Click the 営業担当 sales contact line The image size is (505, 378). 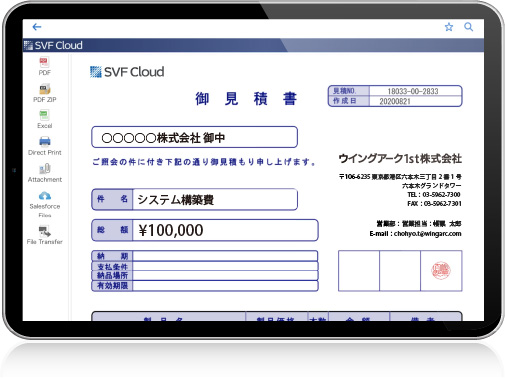click(x=419, y=224)
